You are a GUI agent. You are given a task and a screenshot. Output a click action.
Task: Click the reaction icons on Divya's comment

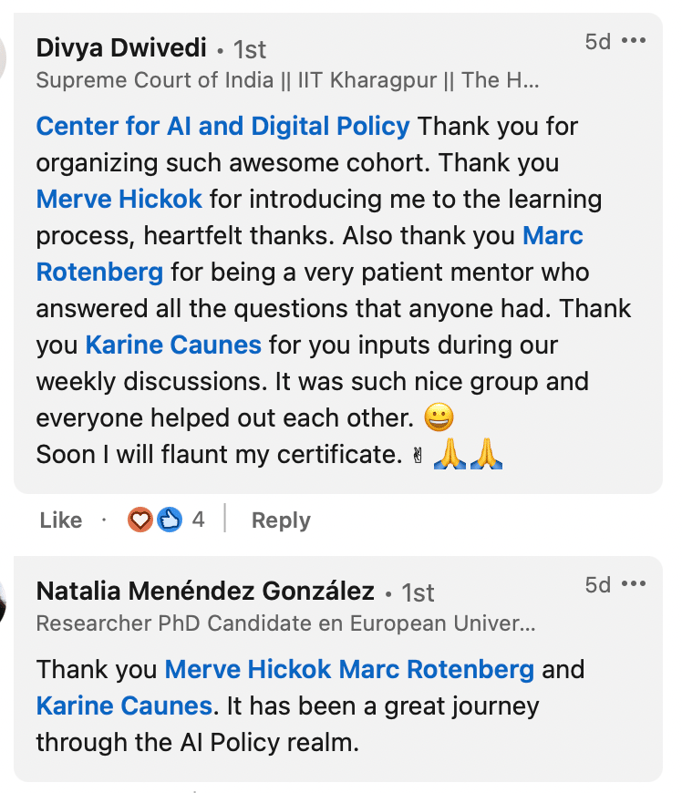(155, 520)
